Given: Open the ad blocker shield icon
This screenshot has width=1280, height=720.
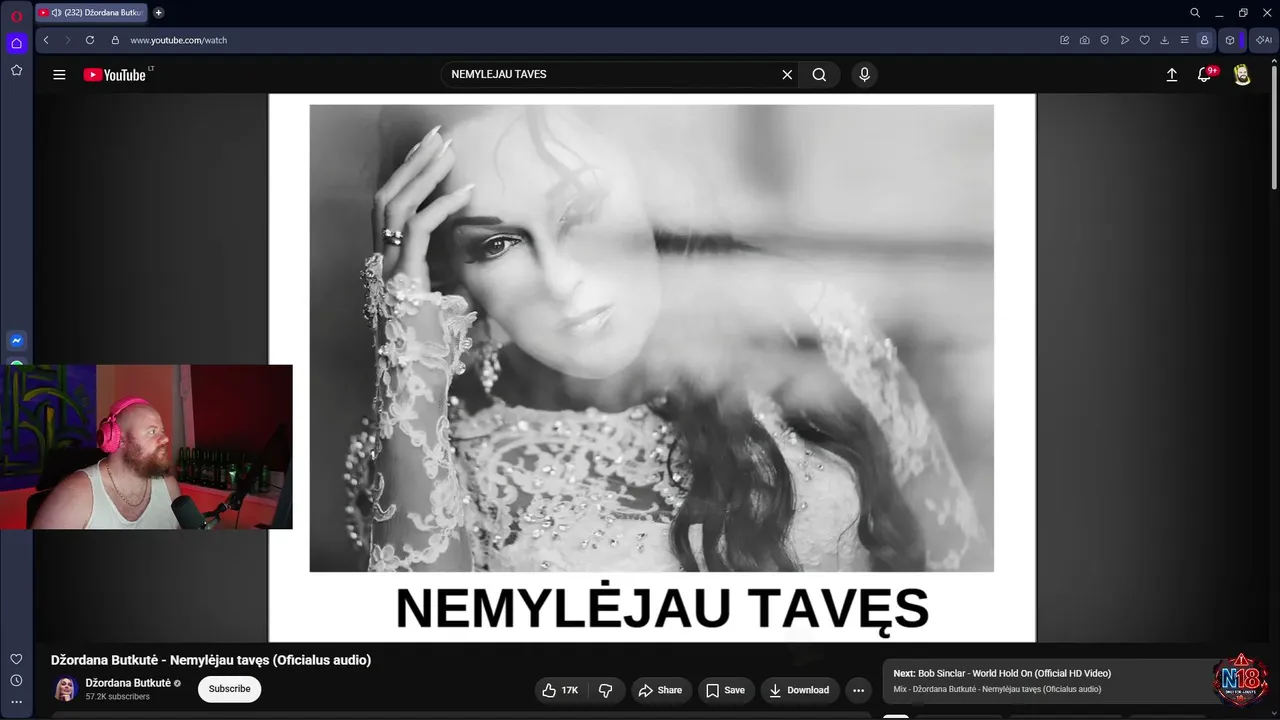Looking at the screenshot, I should pos(1104,40).
